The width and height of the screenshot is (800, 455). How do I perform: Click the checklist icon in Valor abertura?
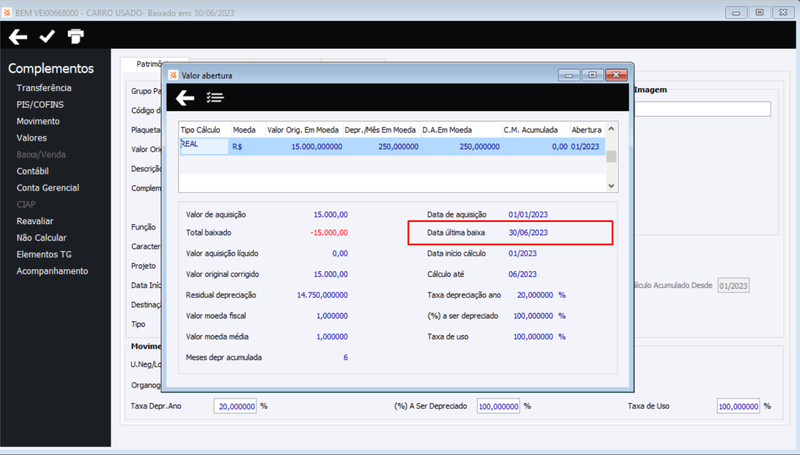tap(215, 97)
